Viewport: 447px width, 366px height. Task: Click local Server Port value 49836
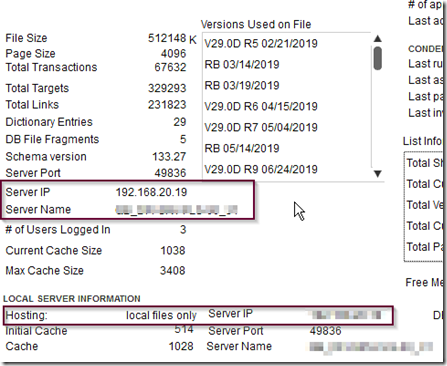tap(325, 331)
